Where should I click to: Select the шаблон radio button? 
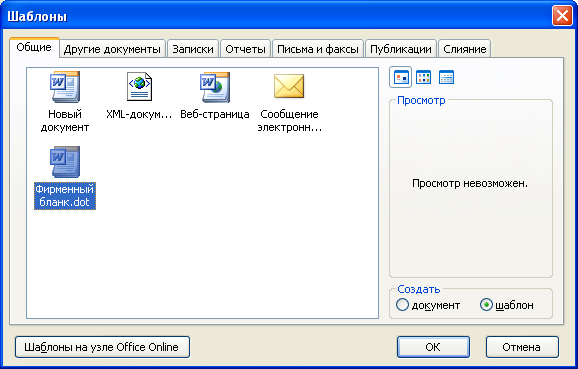[507, 305]
